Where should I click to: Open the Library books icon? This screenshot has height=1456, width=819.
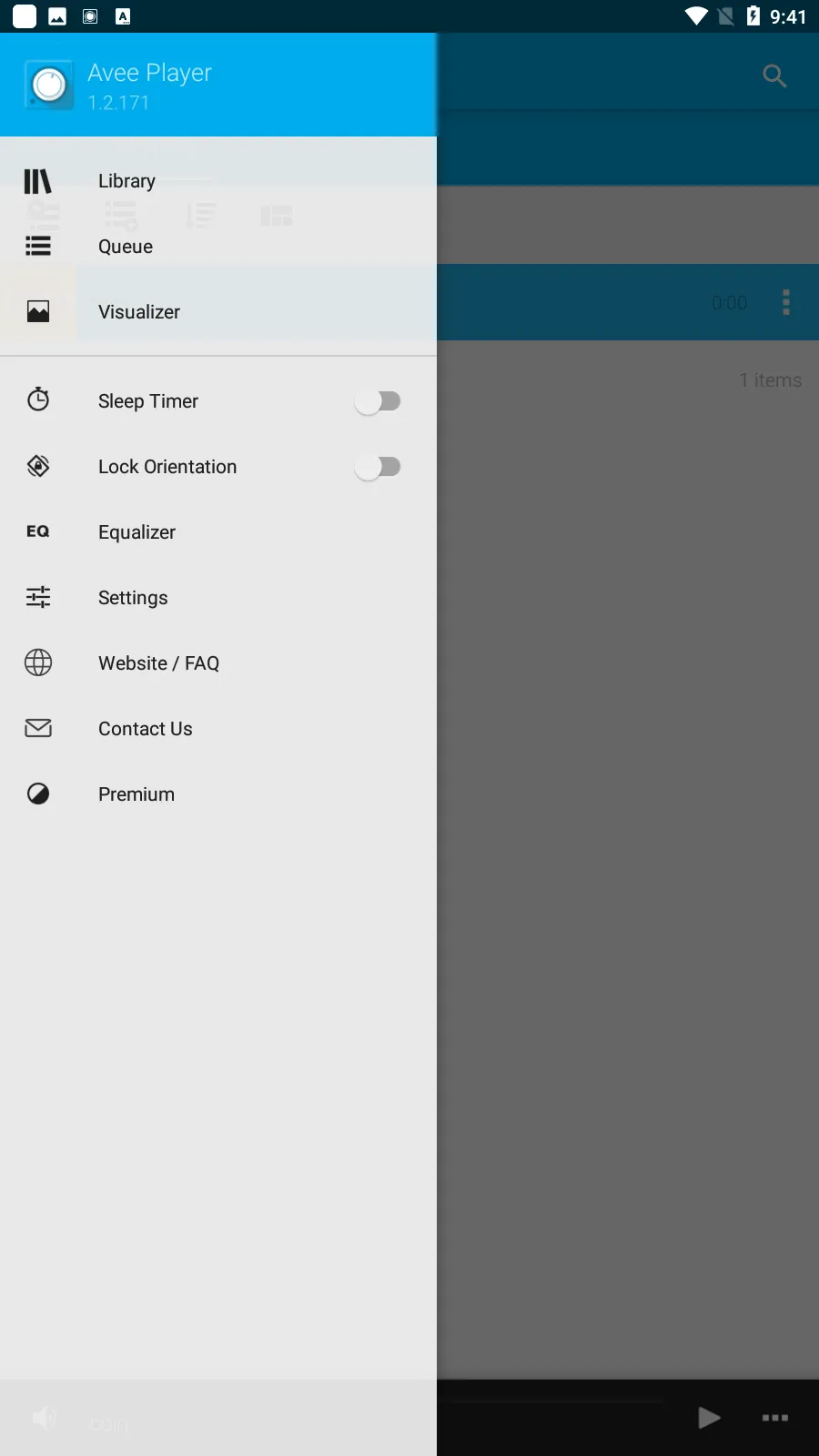[38, 181]
